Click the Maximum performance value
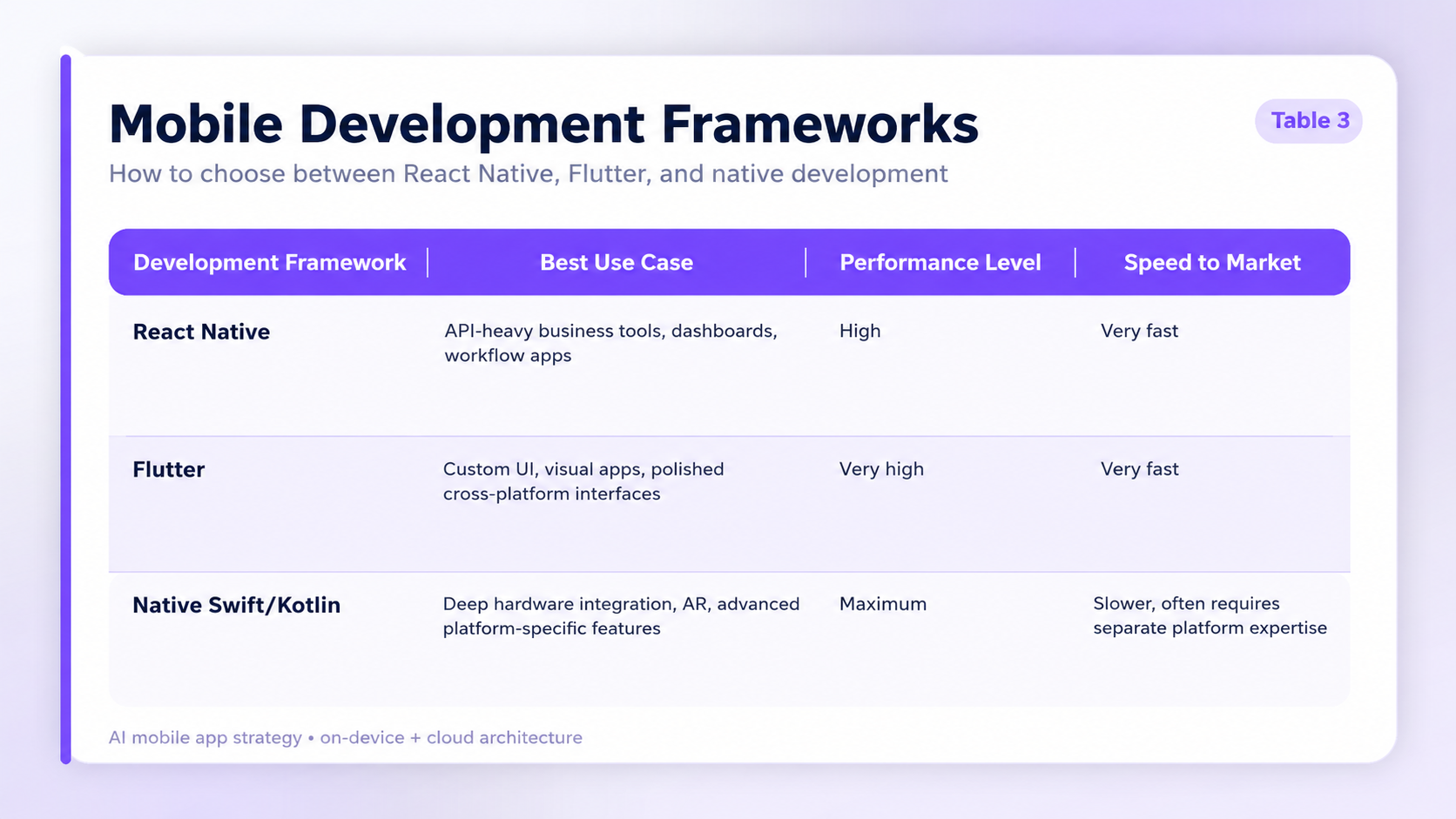The height and width of the screenshot is (819, 1456). click(x=883, y=604)
